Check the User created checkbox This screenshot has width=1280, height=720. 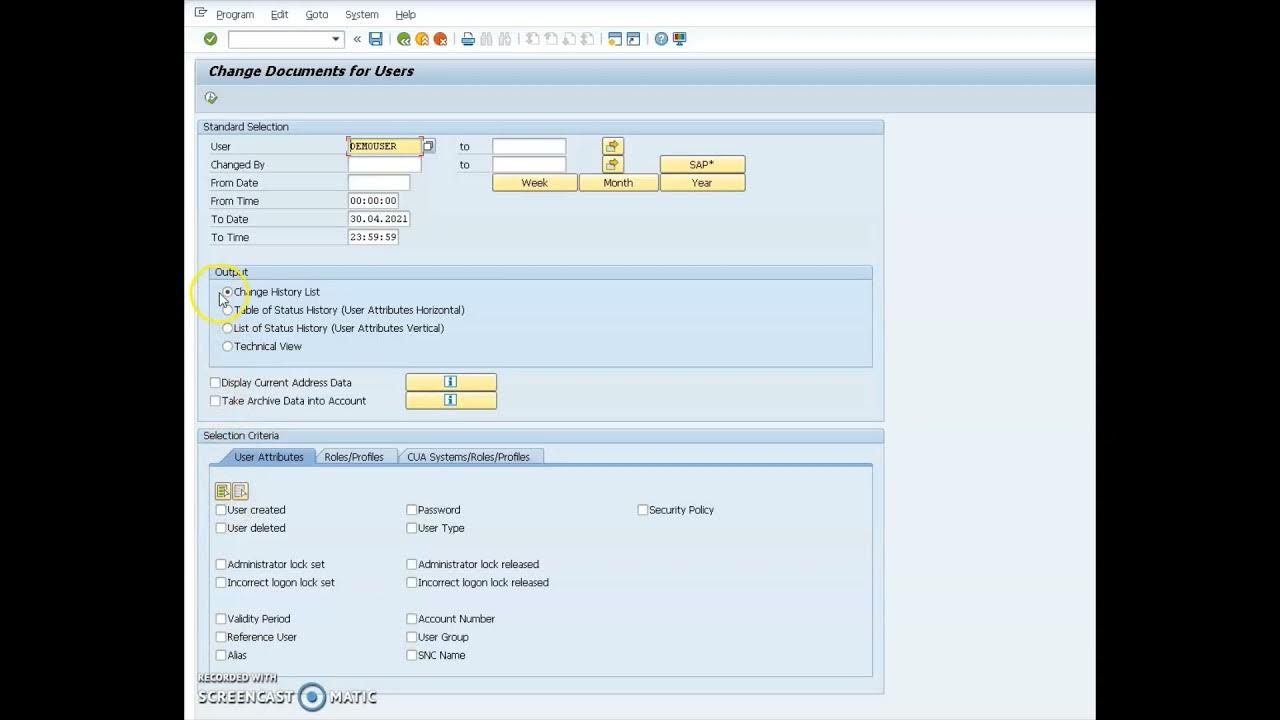click(221, 510)
